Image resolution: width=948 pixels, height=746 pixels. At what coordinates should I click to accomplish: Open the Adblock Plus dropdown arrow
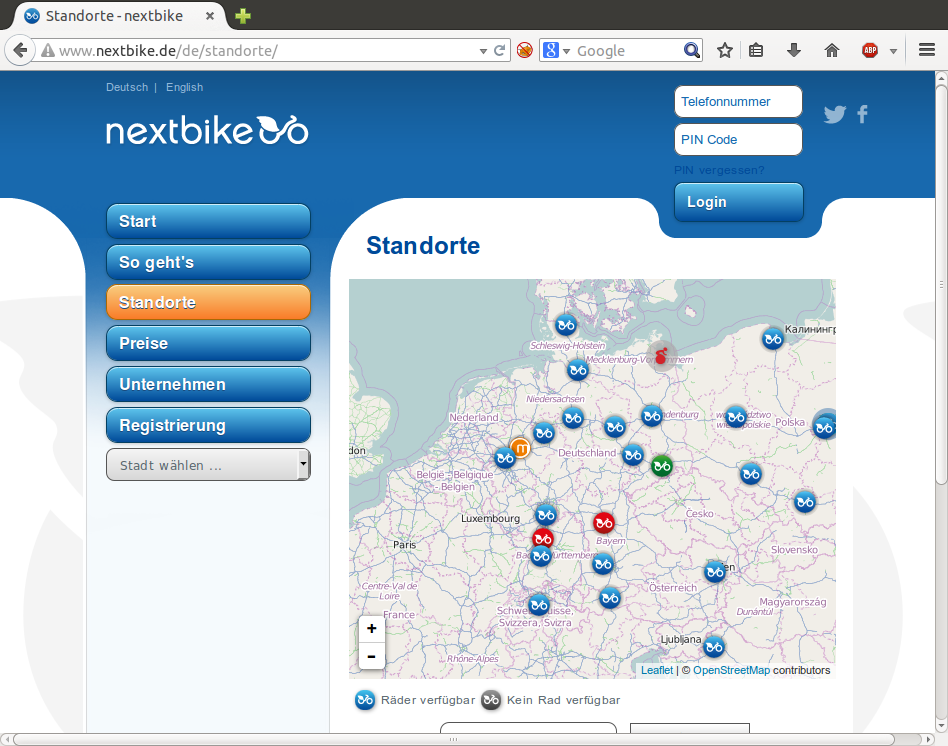point(893,51)
